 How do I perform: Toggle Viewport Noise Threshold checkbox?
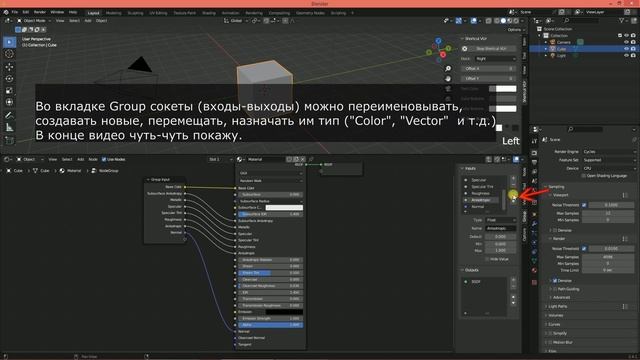coord(584,205)
